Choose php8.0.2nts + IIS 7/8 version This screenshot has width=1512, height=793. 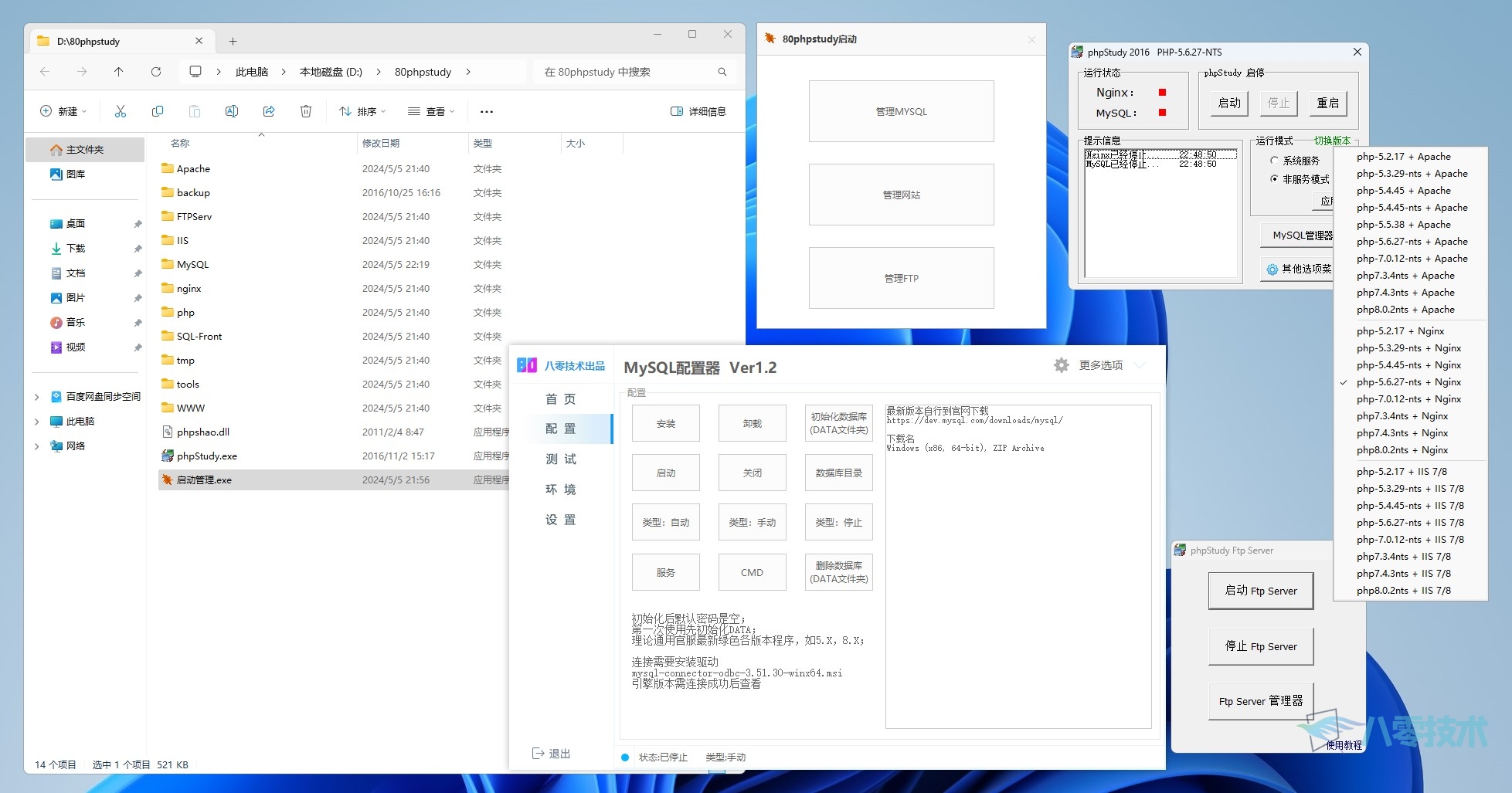[1403, 590]
